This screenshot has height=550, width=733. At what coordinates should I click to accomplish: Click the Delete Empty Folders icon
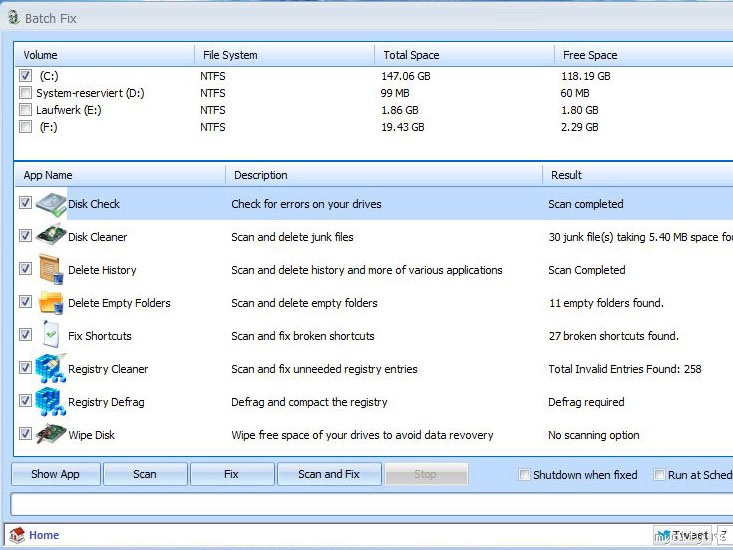[x=51, y=303]
